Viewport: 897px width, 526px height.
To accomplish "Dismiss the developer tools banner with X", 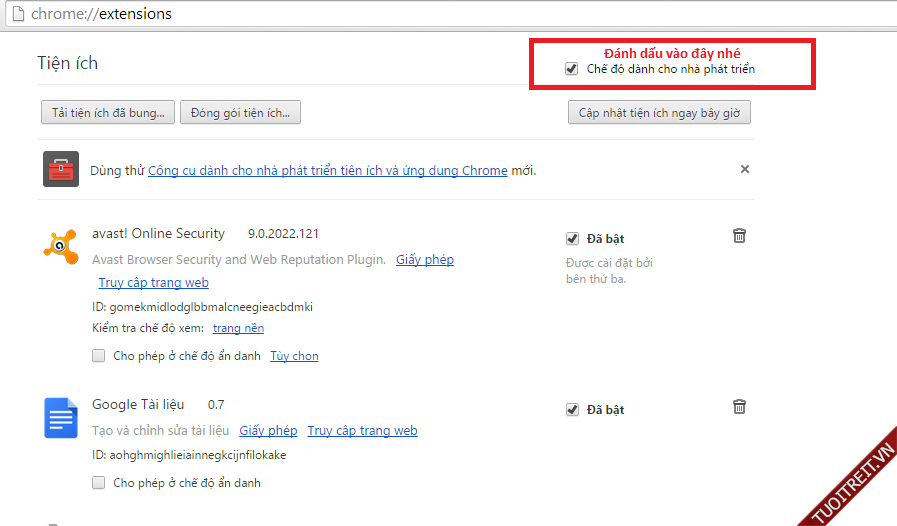I will tap(744, 169).
